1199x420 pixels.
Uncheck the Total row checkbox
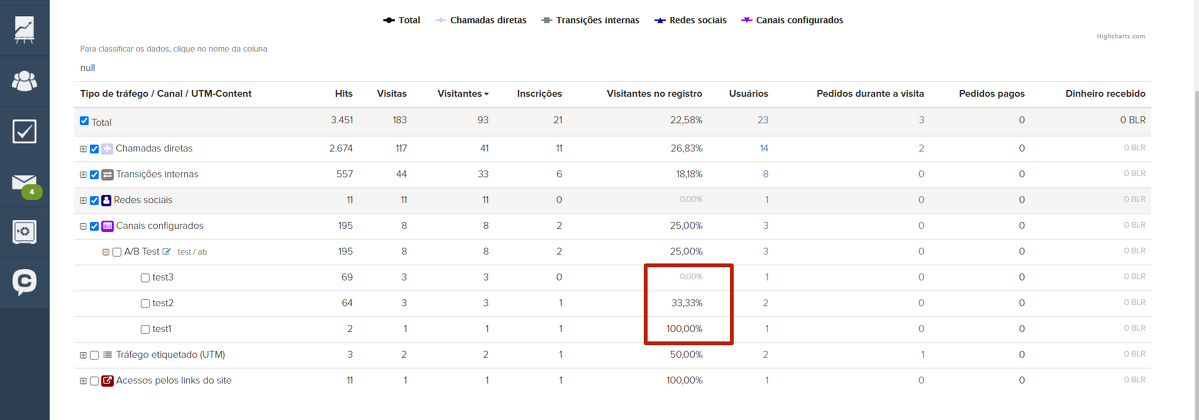pyautogui.click(x=84, y=121)
